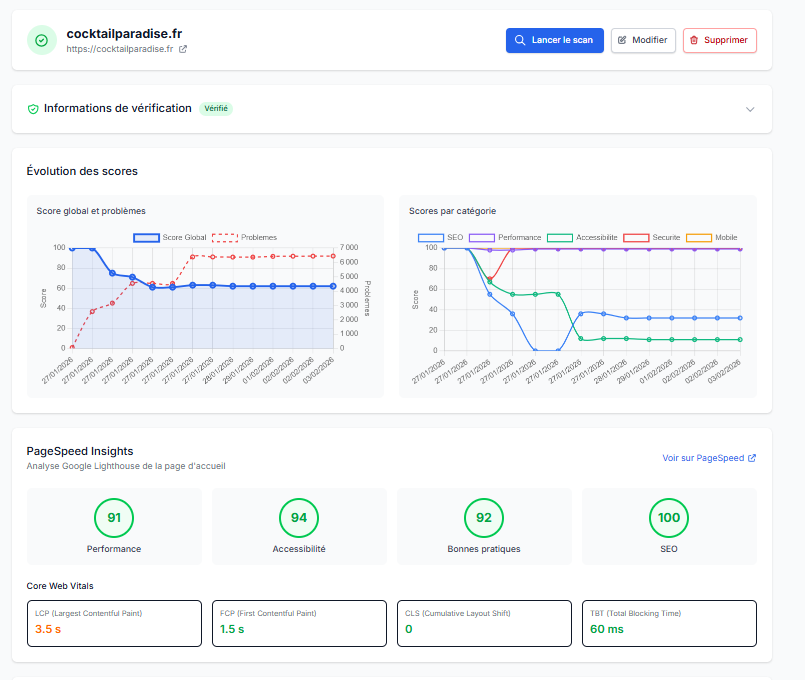Image resolution: width=805 pixels, height=680 pixels.
Task: Click the Performance score gauge showing 91
Action: tap(114, 518)
